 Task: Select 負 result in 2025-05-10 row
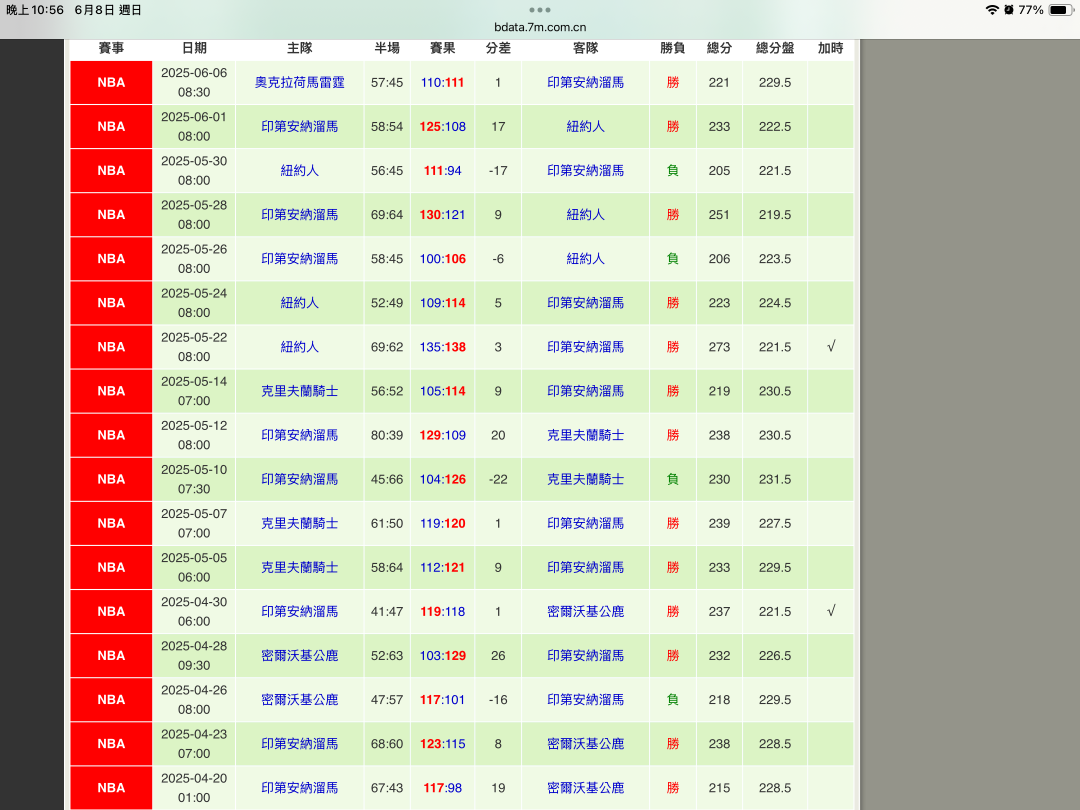pyautogui.click(x=672, y=479)
